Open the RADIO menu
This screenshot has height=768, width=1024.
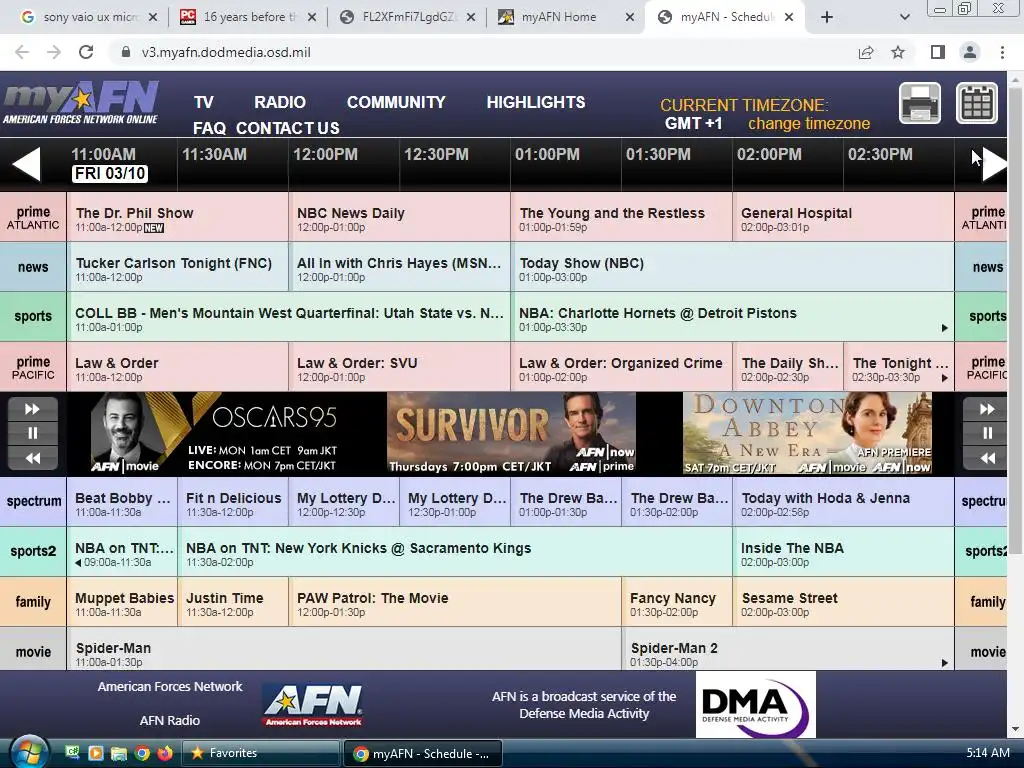click(x=280, y=103)
